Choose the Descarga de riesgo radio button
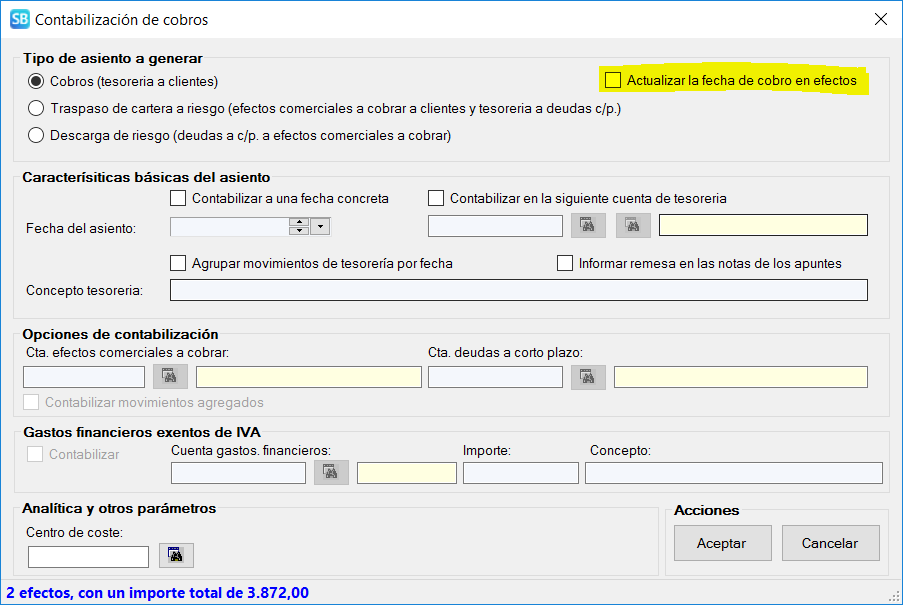This screenshot has width=903, height=605. [36, 135]
